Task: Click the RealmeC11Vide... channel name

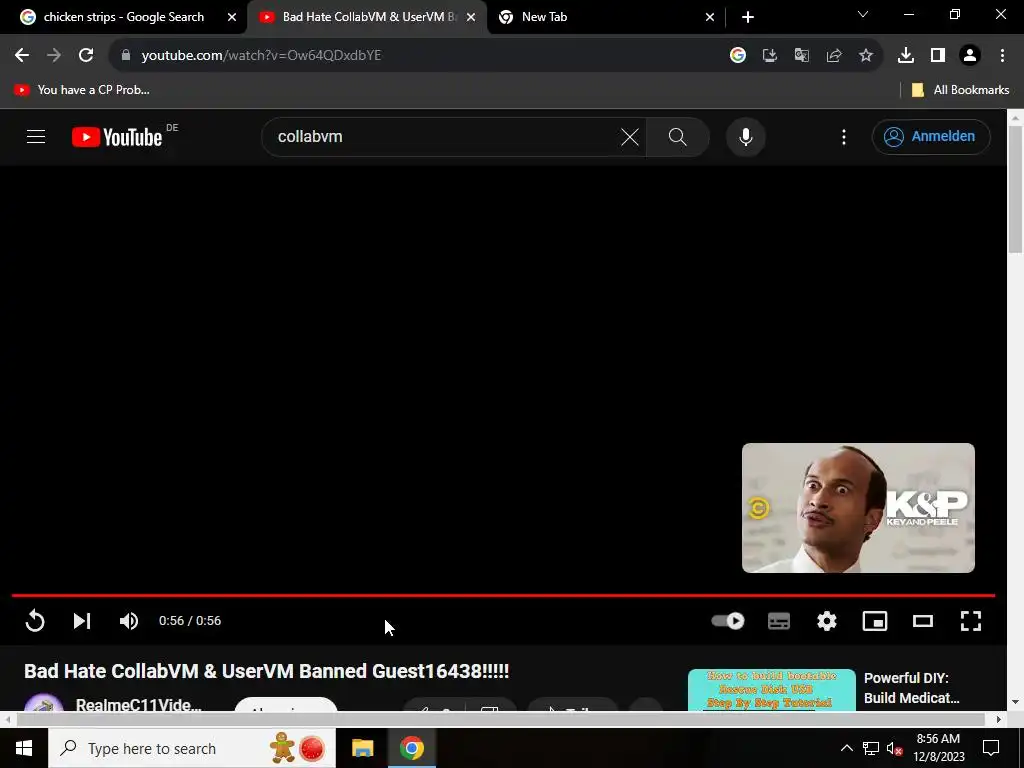Action: (x=138, y=704)
